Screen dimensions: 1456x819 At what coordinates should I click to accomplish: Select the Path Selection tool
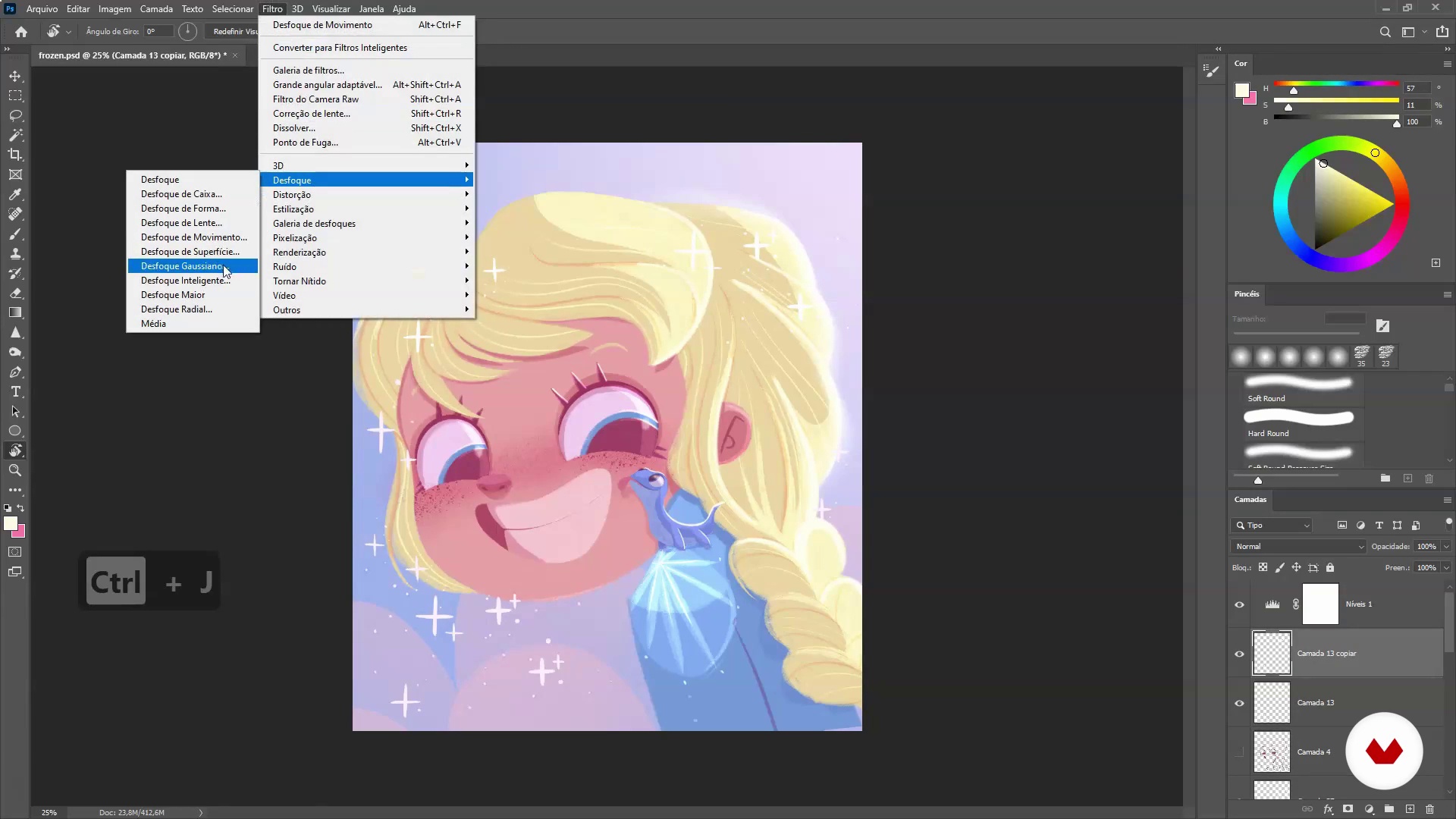pyautogui.click(x=15, y=412)
